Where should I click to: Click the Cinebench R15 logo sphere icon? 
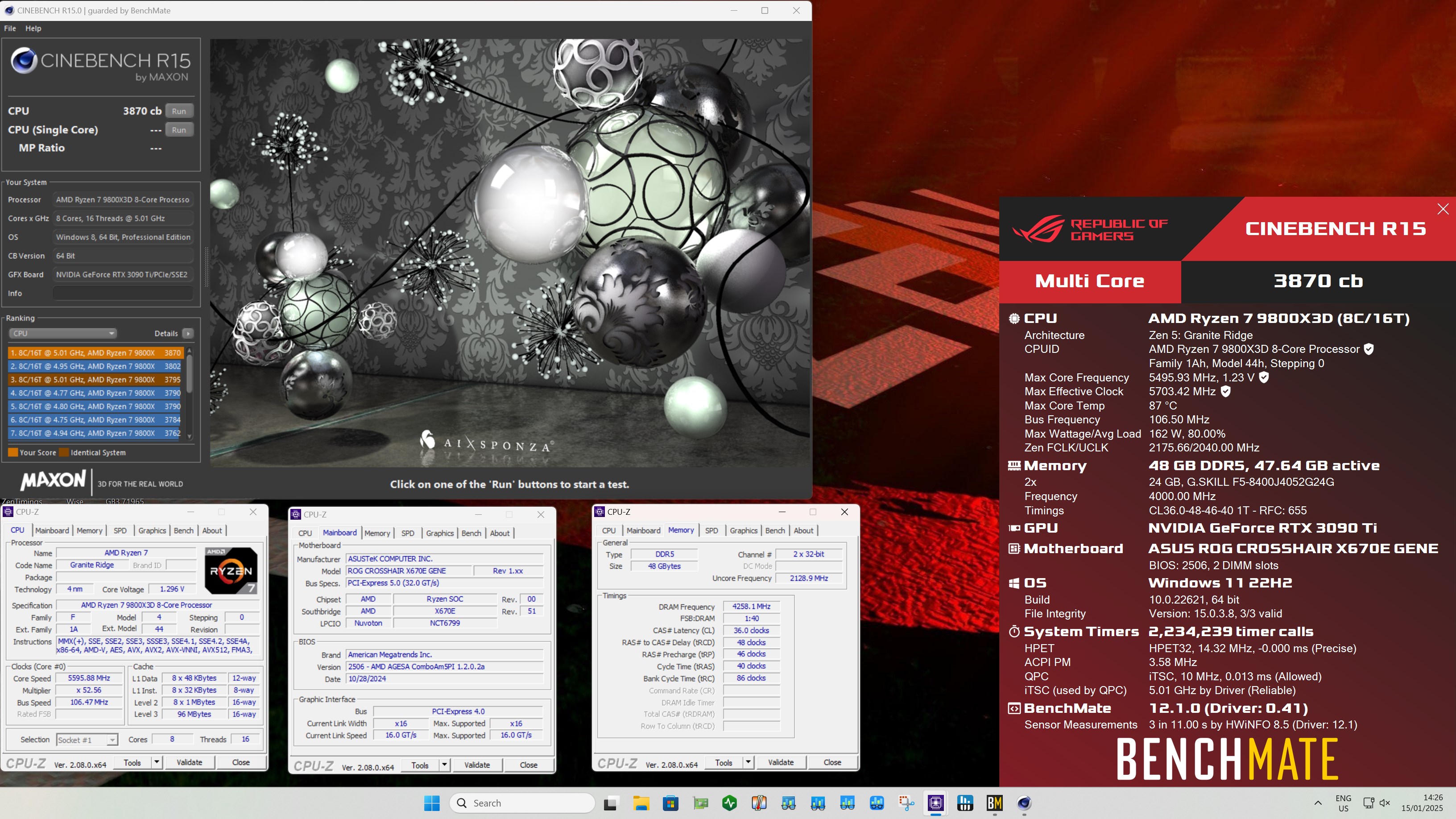click(x=24, y=61)
